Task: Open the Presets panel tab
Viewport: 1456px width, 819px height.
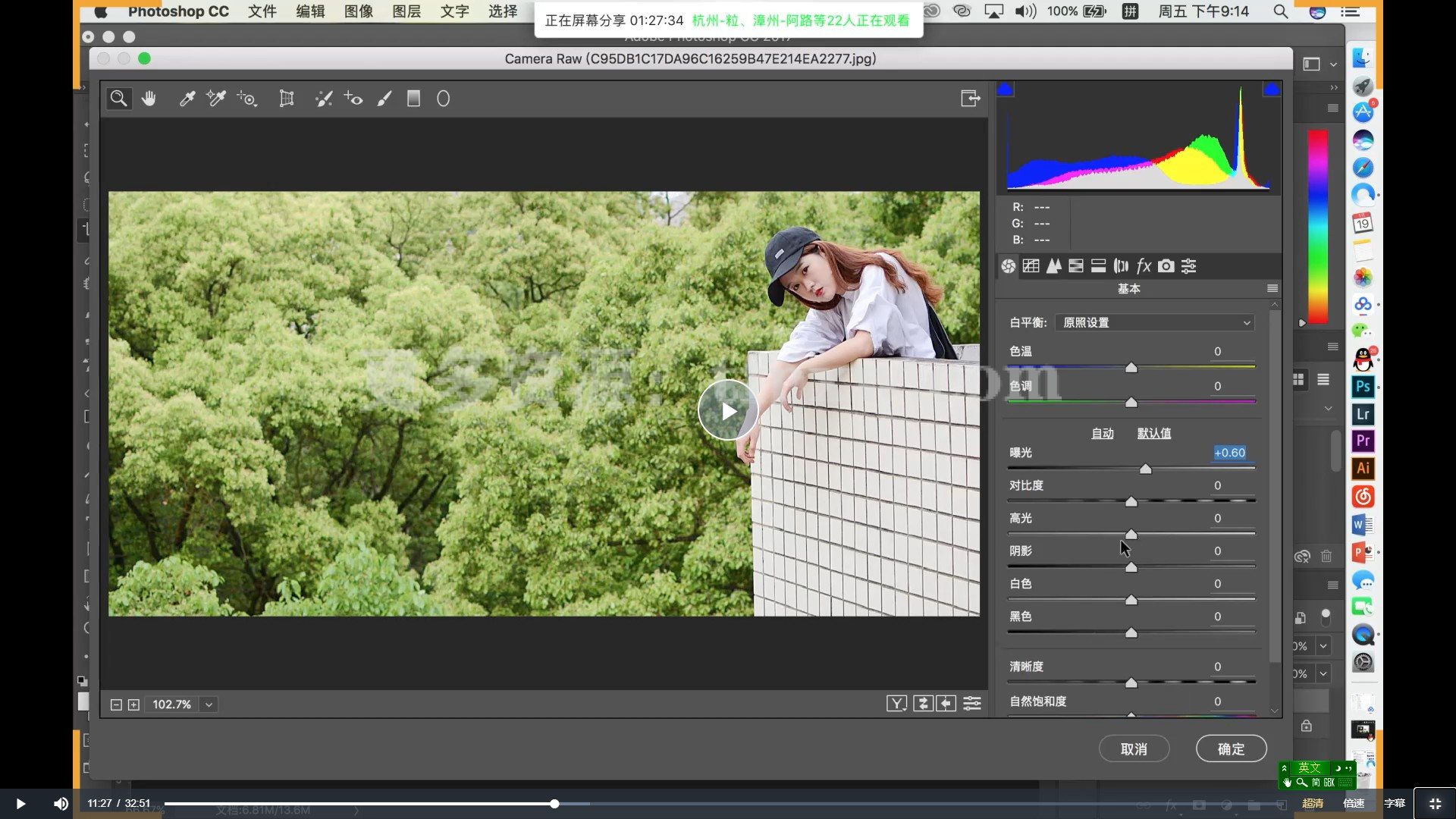Action: pyautogui.click(x=1189, y=266)
